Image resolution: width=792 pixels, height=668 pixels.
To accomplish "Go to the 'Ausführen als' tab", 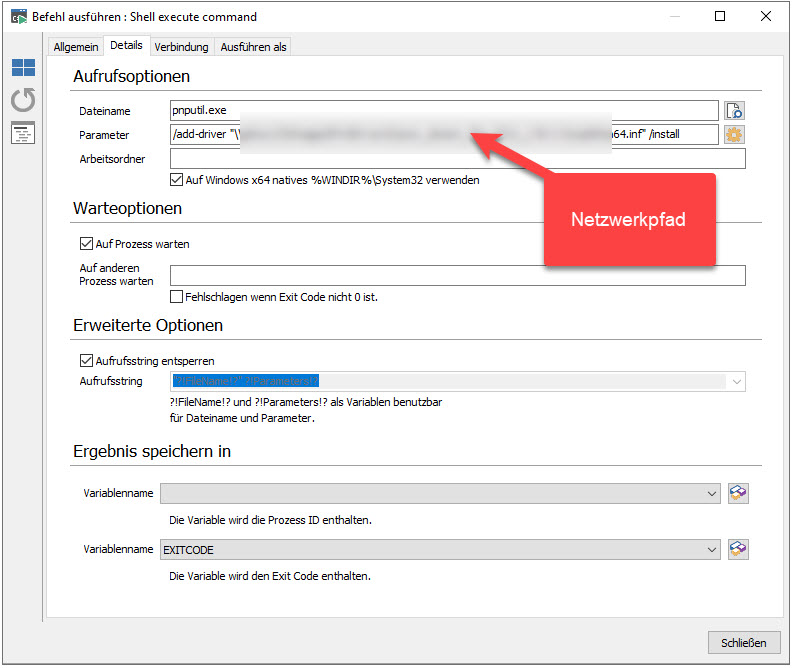I will tap(252, 47).
